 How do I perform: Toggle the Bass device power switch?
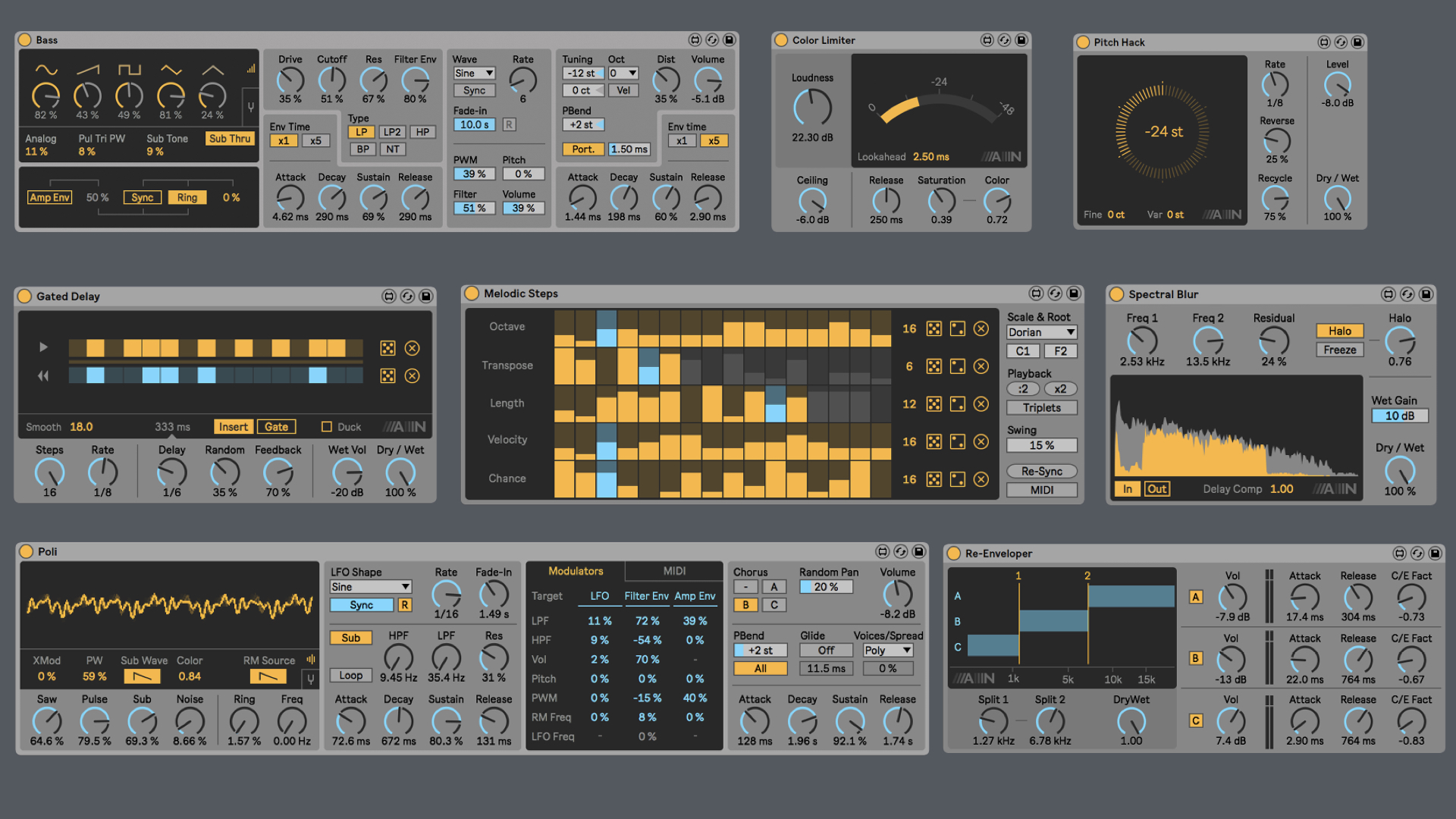[x=25, y=39]
